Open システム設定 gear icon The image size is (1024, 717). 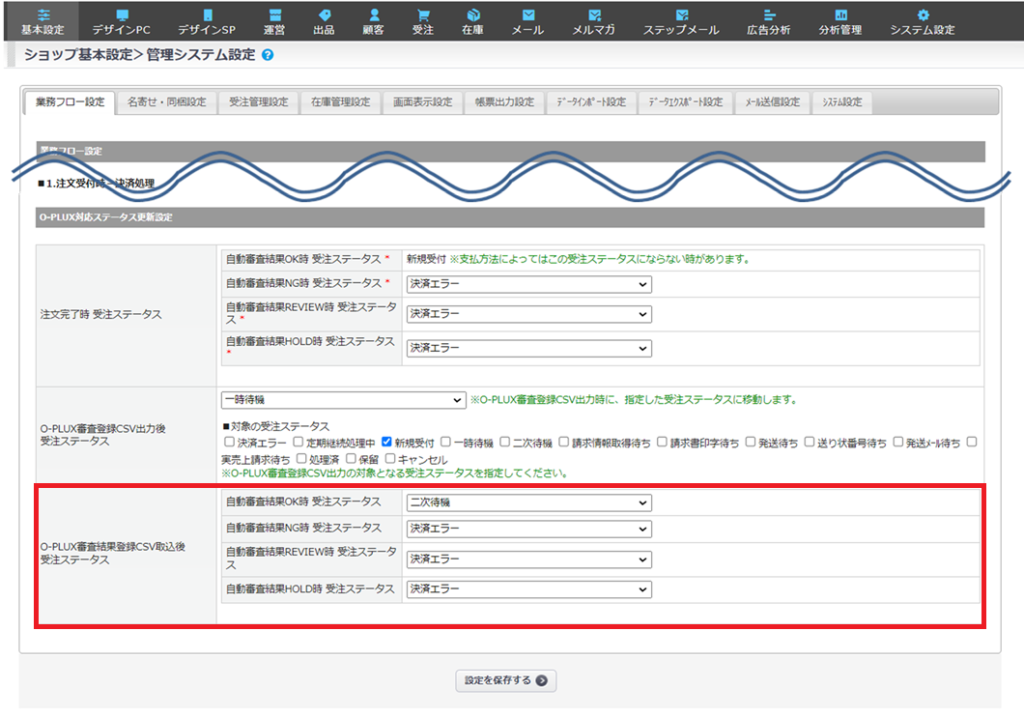click(922, 16)
